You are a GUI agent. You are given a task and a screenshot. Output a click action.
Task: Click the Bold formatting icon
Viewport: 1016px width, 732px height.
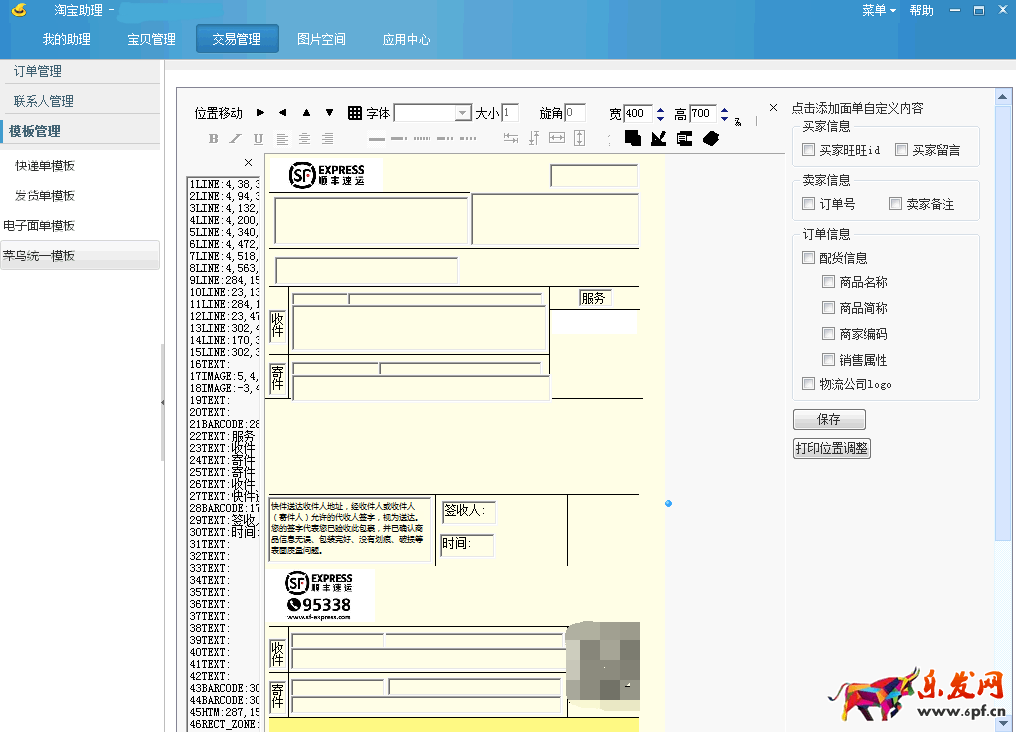pyautogui.click(x=213, y=139)
